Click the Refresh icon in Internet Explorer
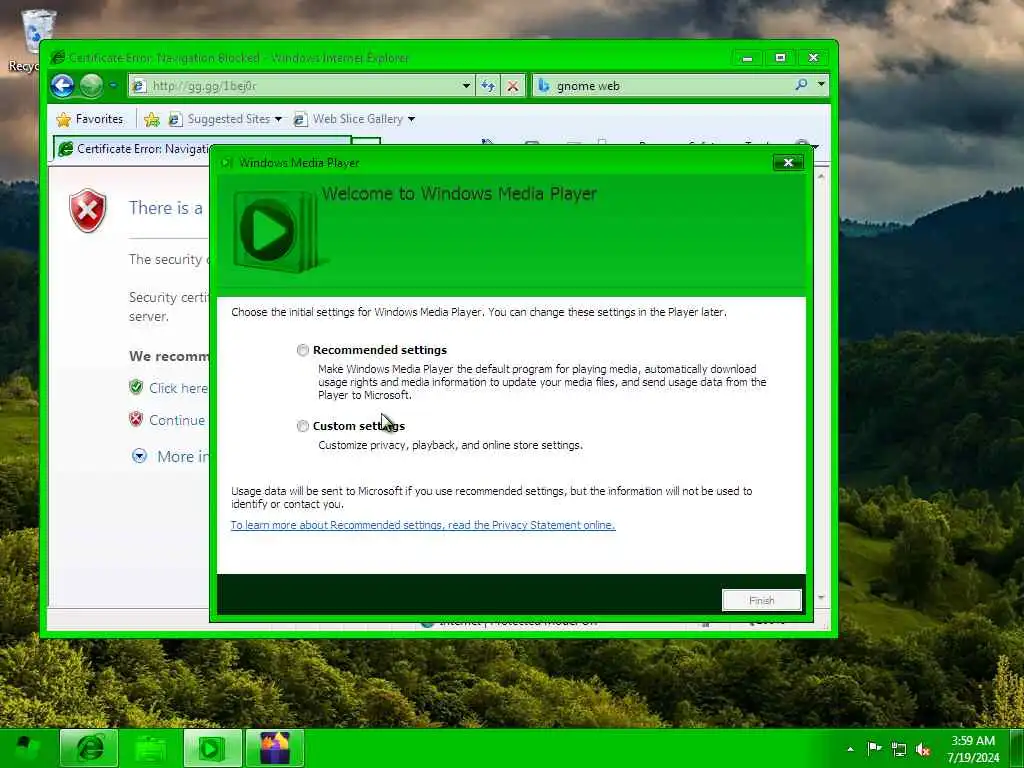 pos(488,86)
